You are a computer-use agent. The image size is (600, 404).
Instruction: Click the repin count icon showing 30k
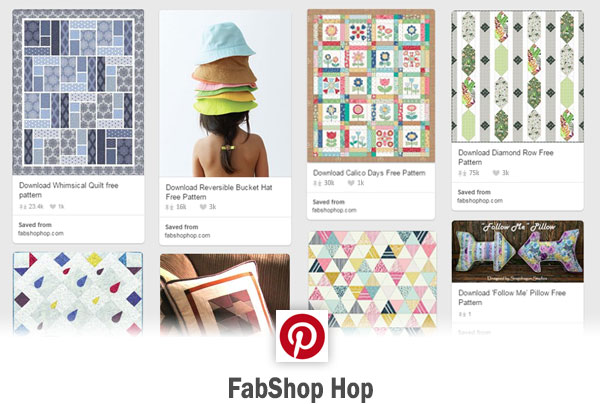[x=317, y=183]
